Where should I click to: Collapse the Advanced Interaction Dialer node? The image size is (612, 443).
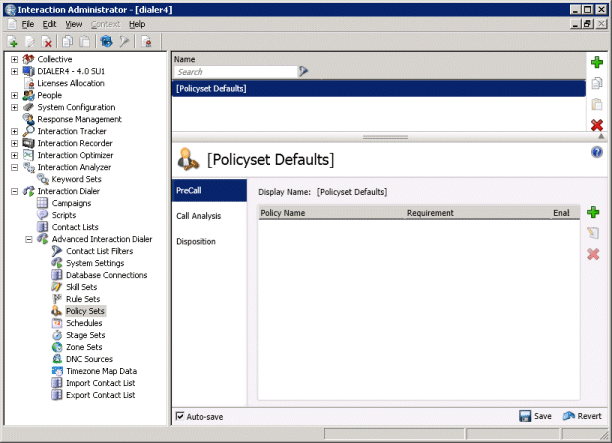(28, 240)
